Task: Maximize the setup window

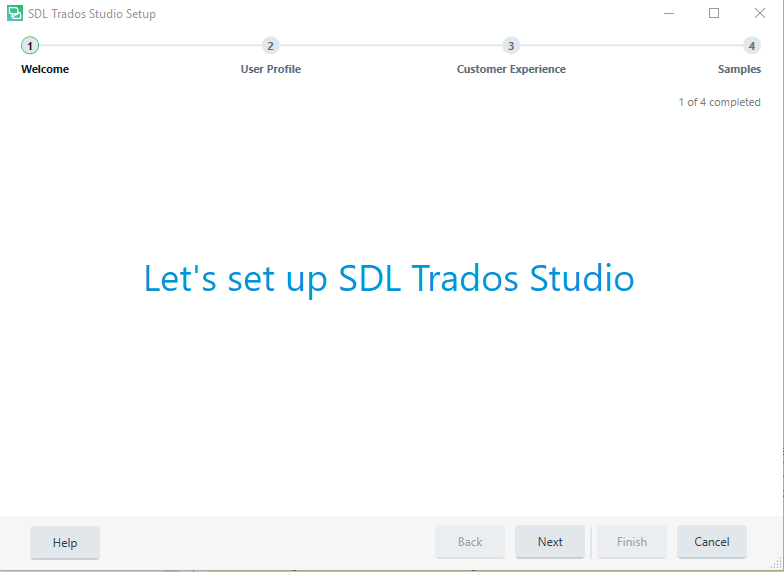Action: (x=714, y=14)
